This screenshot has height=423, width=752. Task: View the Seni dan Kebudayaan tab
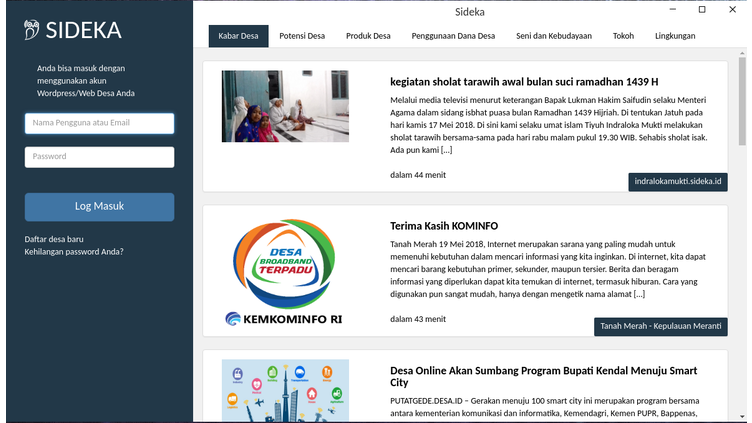click(x=554, y=36)
